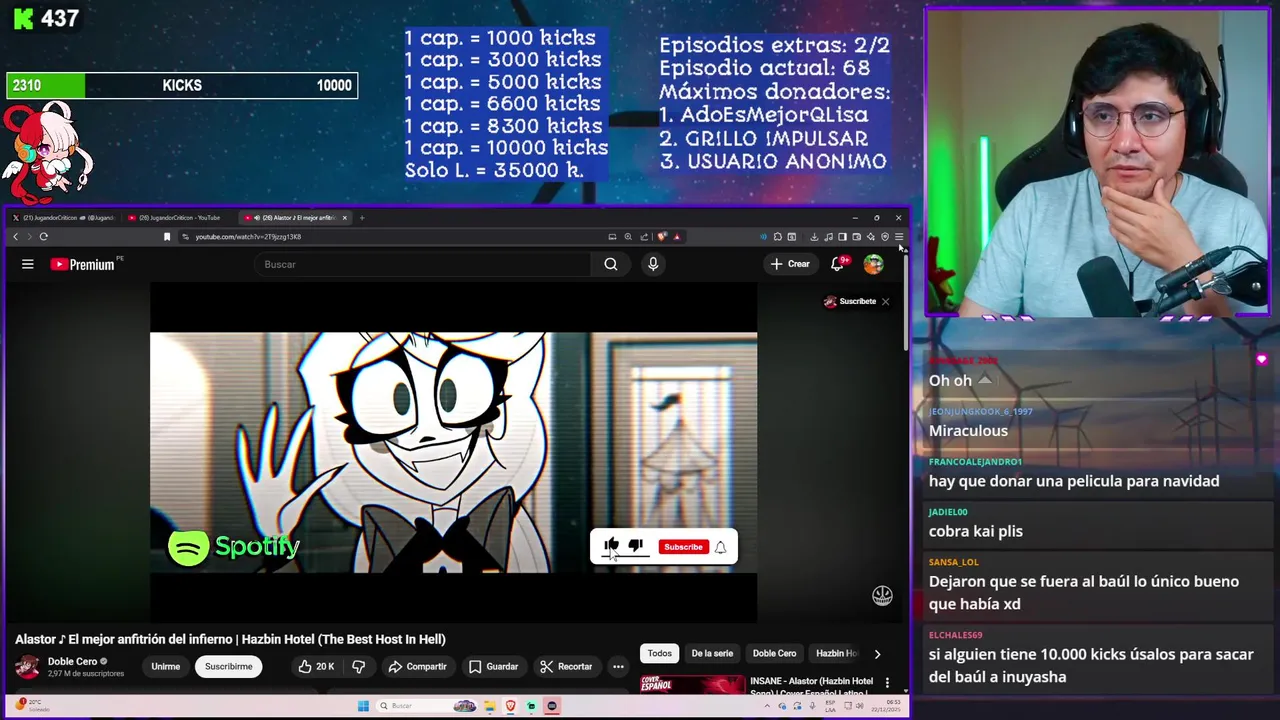This screenshot has width=1280, height=720.
Task: Select the Doble Cero filter chip
Action: pyautogui.click(x=775, y=653)
